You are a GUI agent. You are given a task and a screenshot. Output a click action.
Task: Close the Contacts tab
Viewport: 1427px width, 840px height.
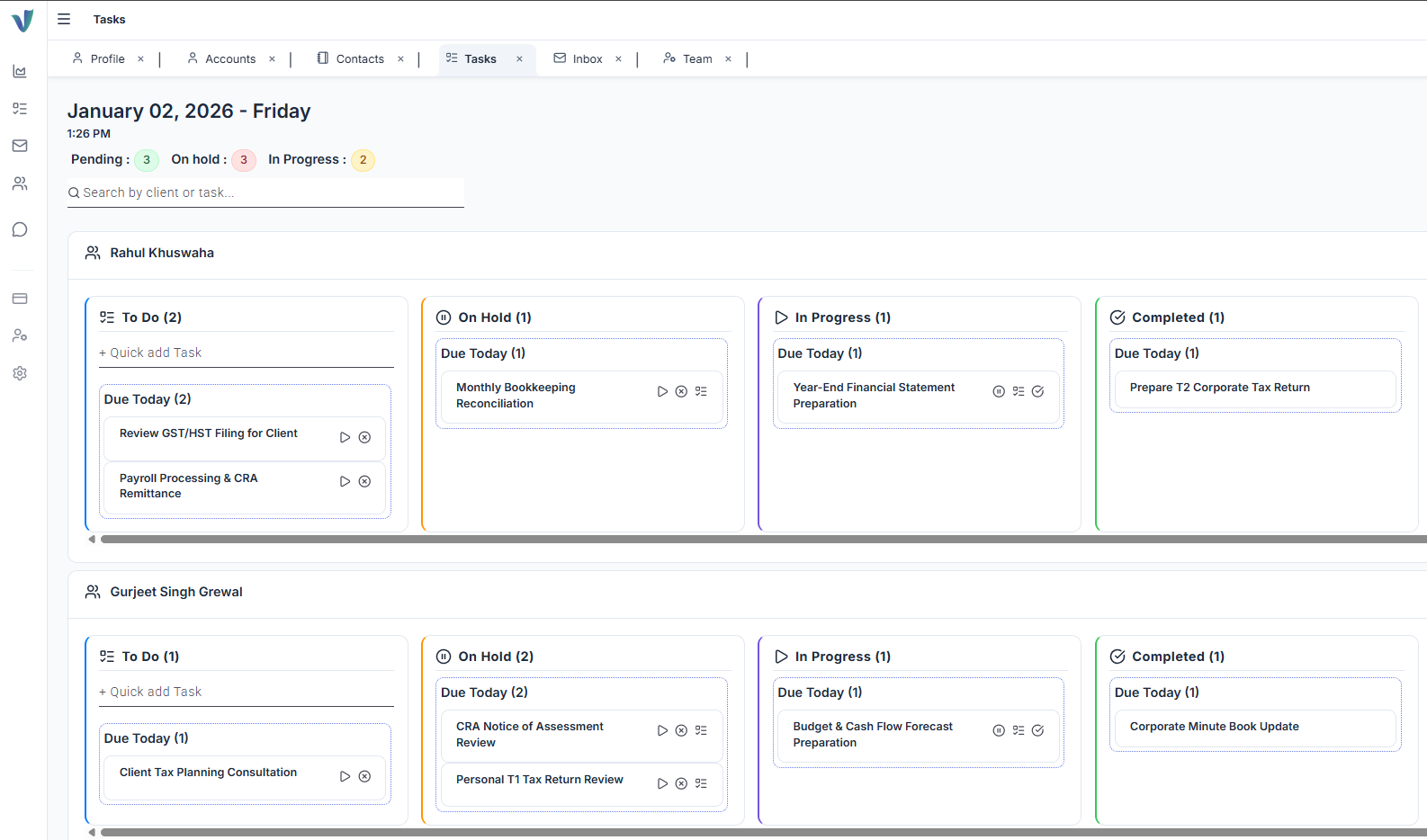400,59
